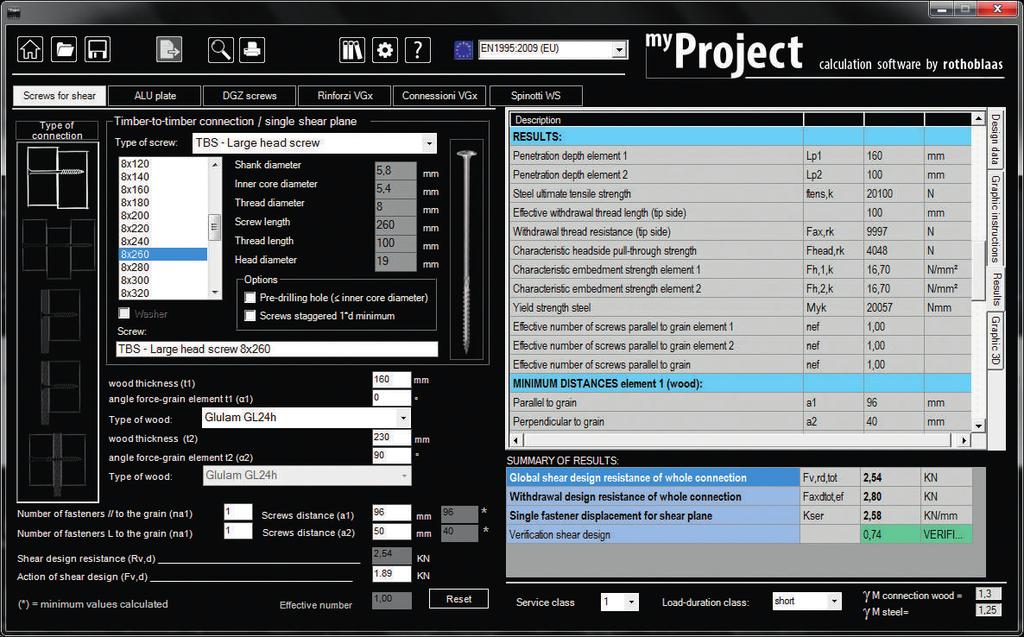The width and height of the screenshot is (1024, 637).
Task: Switch to ALU plate tab
Action: coord(155,95)
